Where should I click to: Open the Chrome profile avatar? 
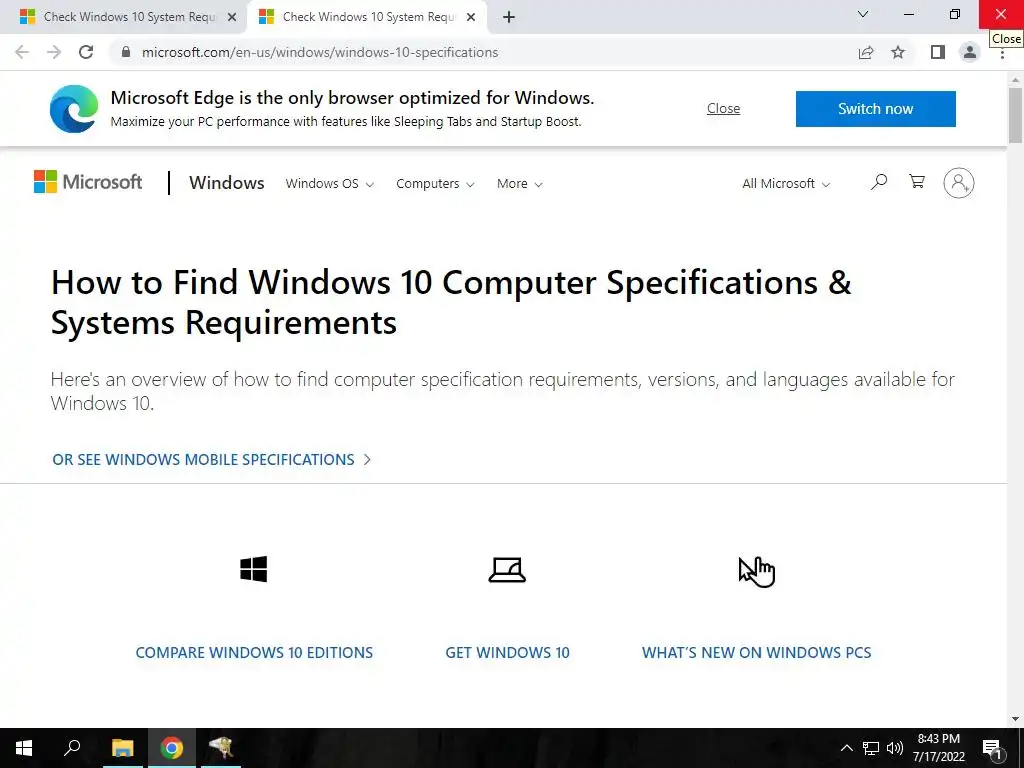[x=970, y=52]
